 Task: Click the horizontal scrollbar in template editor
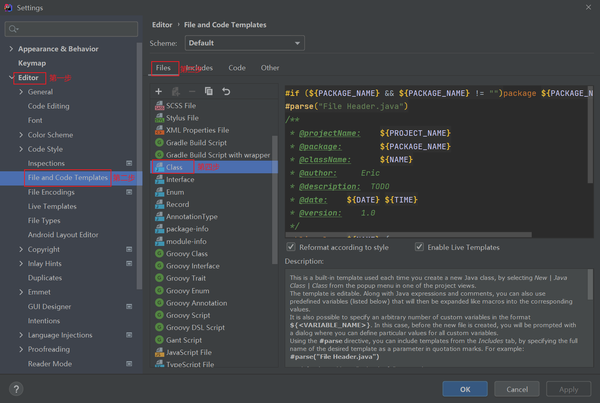409,234
